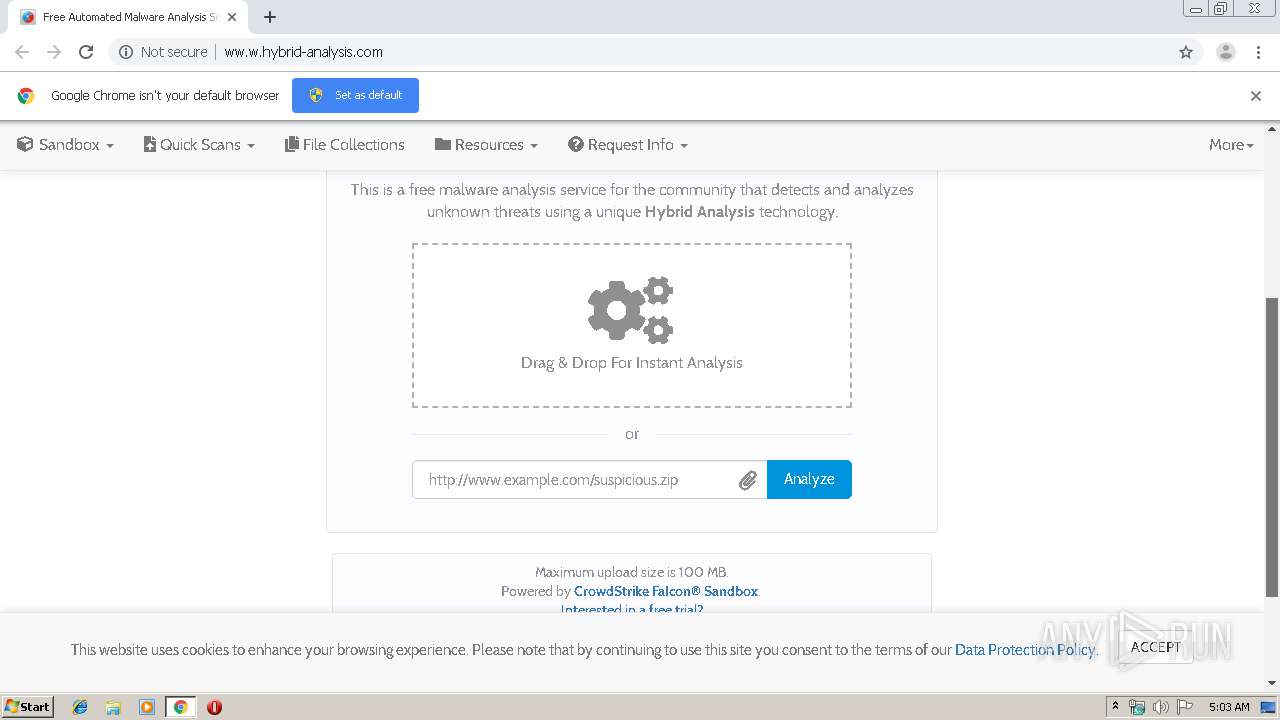Image resolution: width=1280 pixels, height=720 pixels.
Task: Click the paperclip attach file icon
Action: [x=748, y=480]
